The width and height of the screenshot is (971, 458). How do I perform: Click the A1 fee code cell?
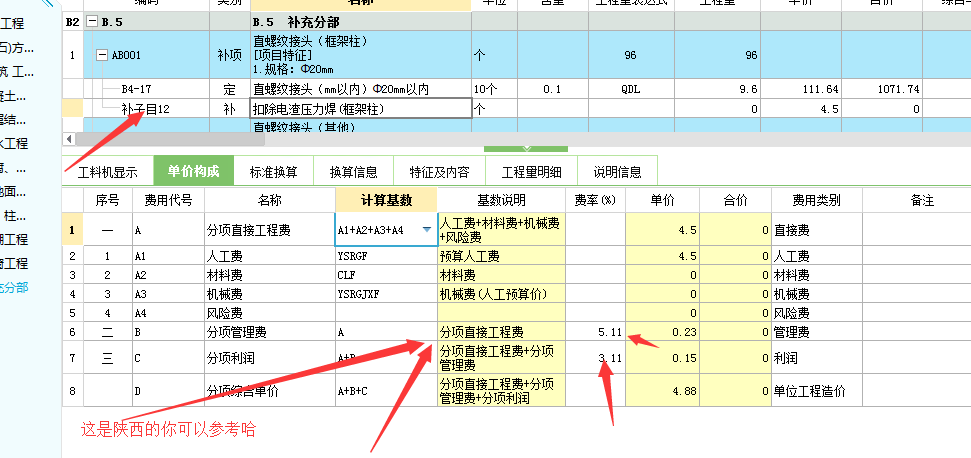168,256
